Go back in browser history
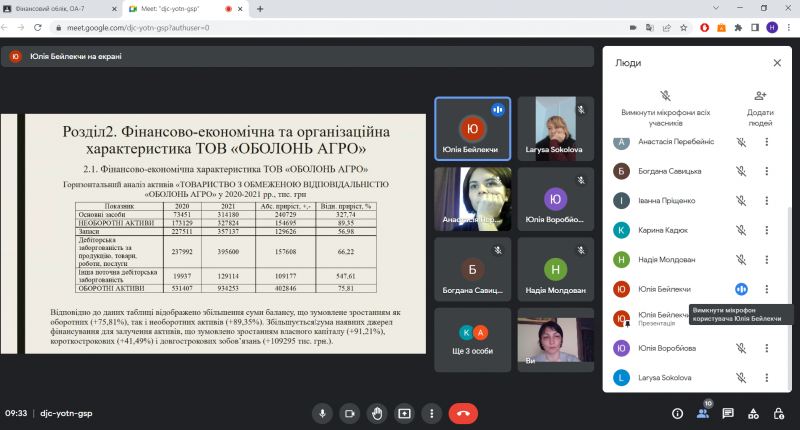800x430 pixels. tap(5, 28)
